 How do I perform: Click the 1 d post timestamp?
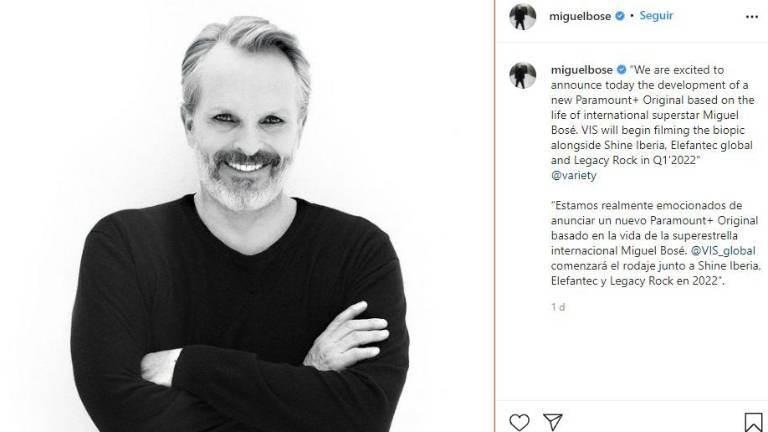click(558, 307)
